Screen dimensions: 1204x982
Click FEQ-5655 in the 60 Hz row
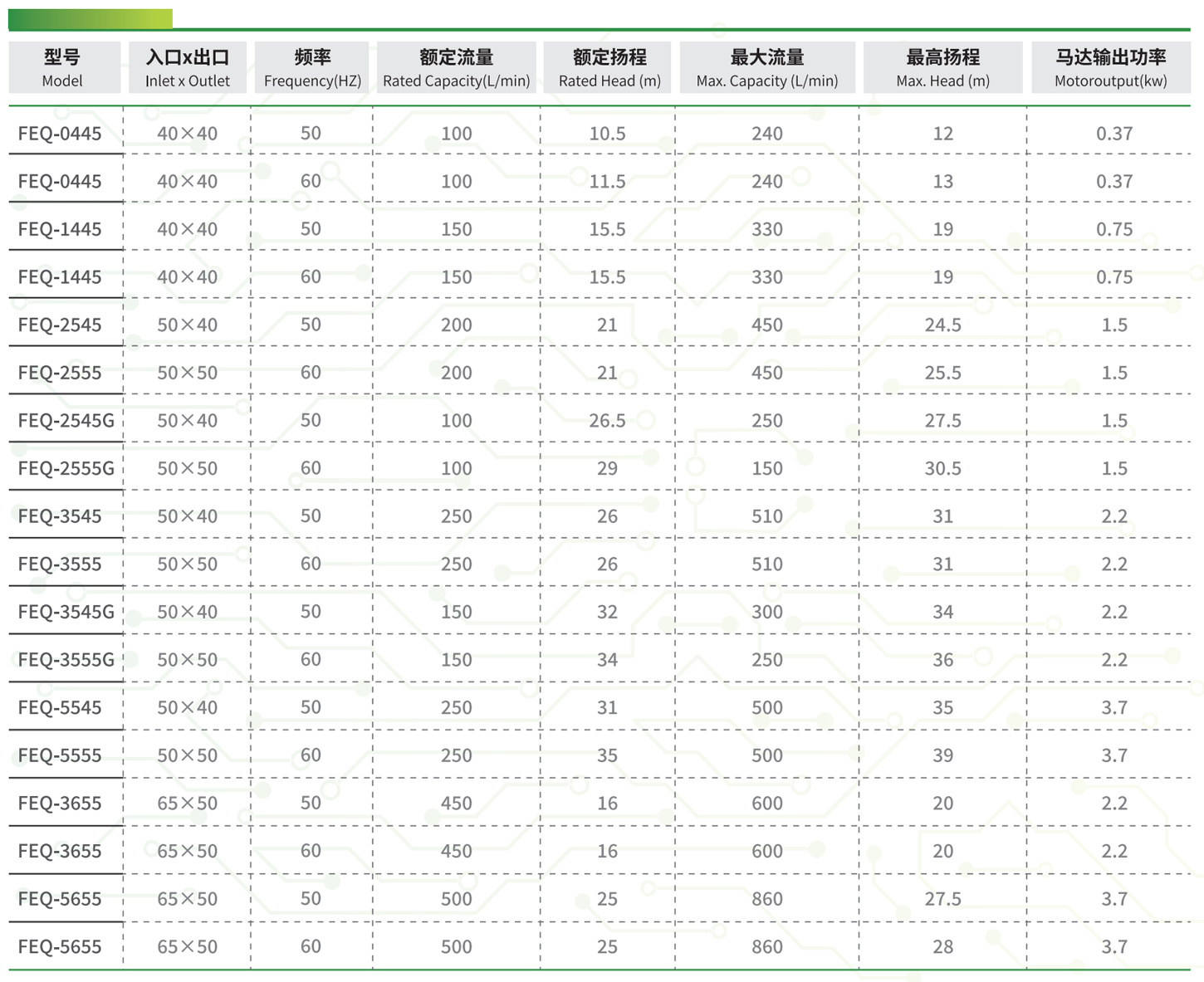tap(60, 947)
